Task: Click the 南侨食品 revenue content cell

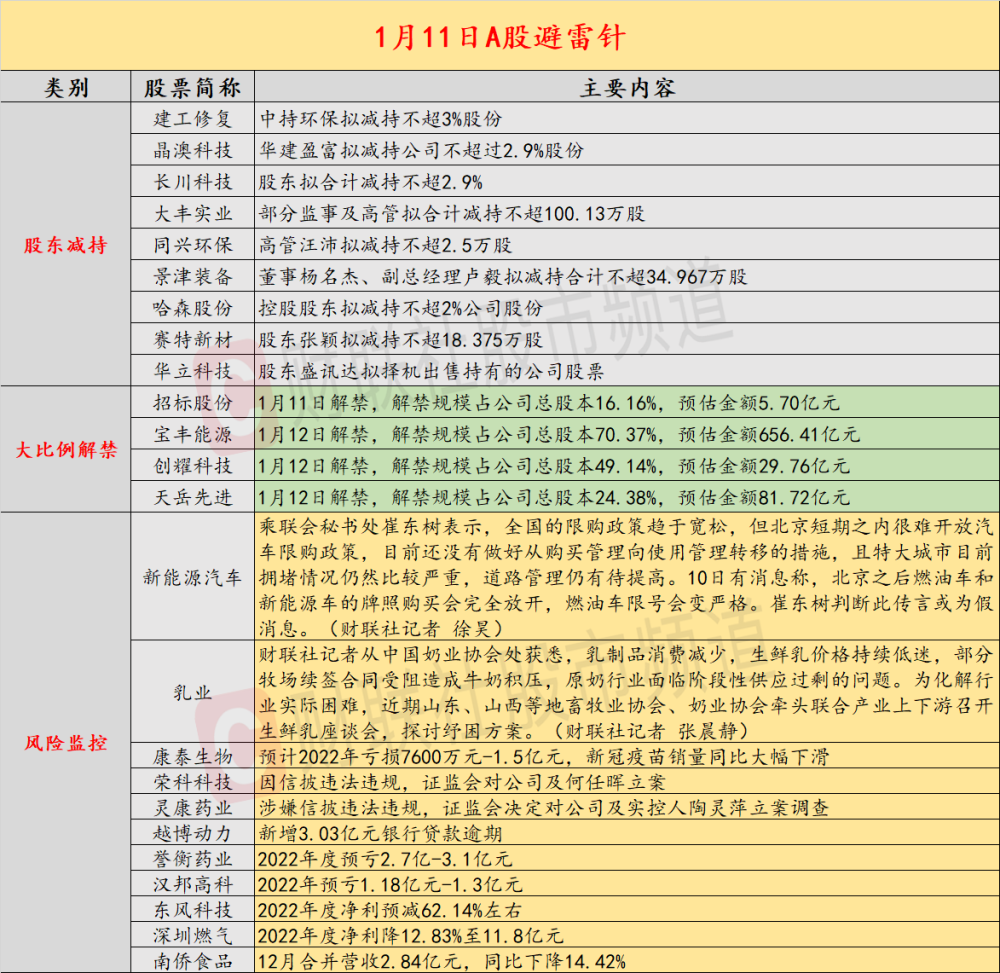Action: pos(627,961)
